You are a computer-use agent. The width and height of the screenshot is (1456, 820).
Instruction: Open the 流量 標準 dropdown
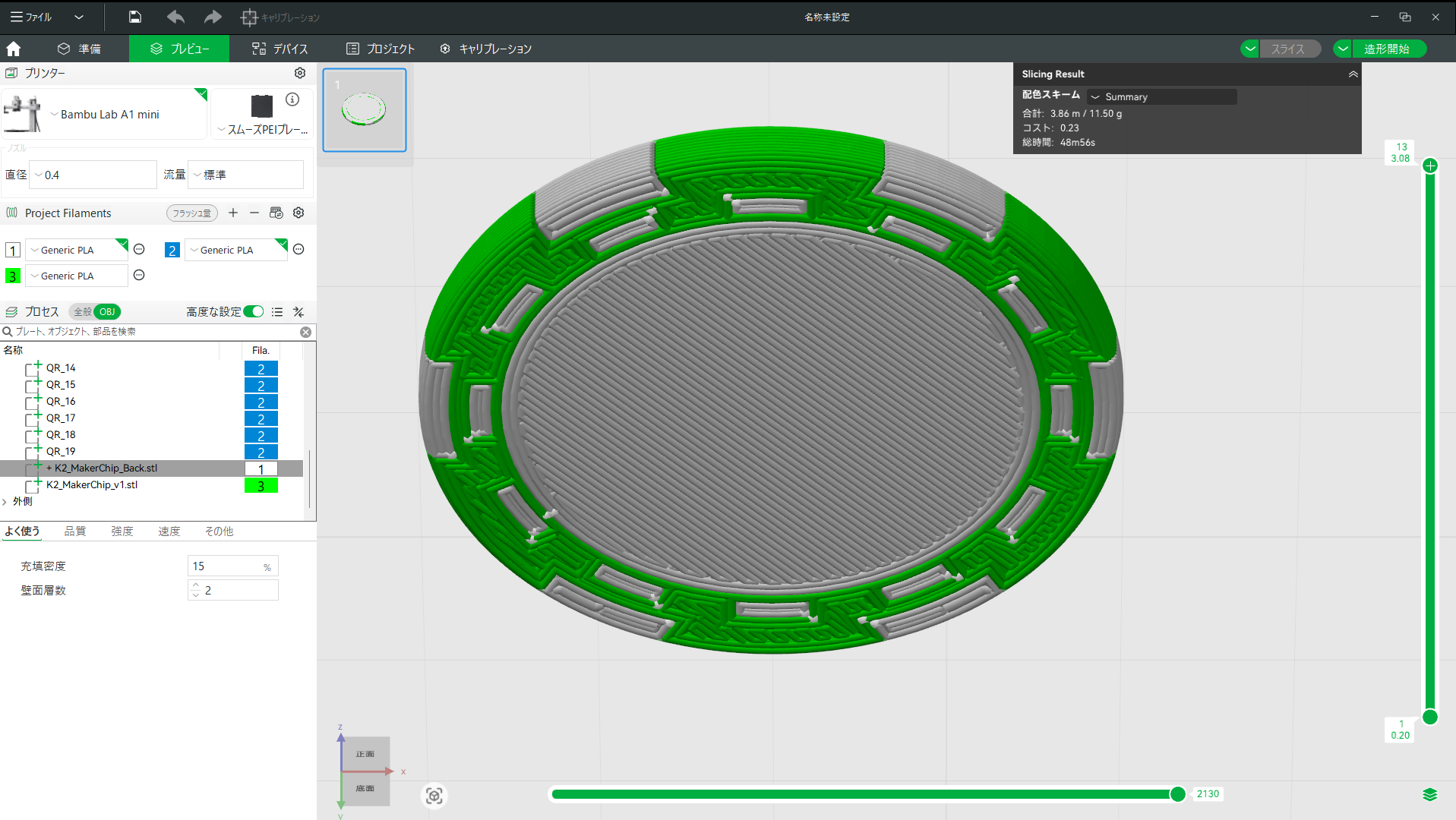click(246, 175)
